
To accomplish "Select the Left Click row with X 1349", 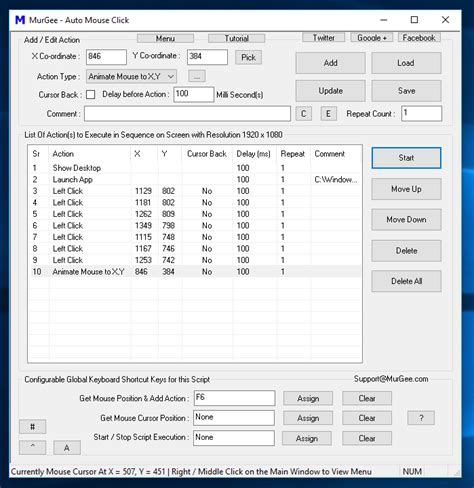I will click(x=195, y=226).
